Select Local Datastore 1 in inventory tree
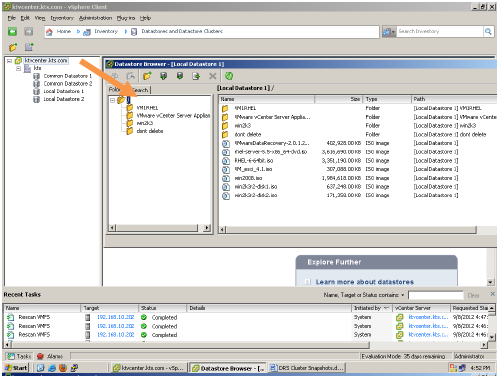Viewport: 497px width, 376px height. click(64, 91)
